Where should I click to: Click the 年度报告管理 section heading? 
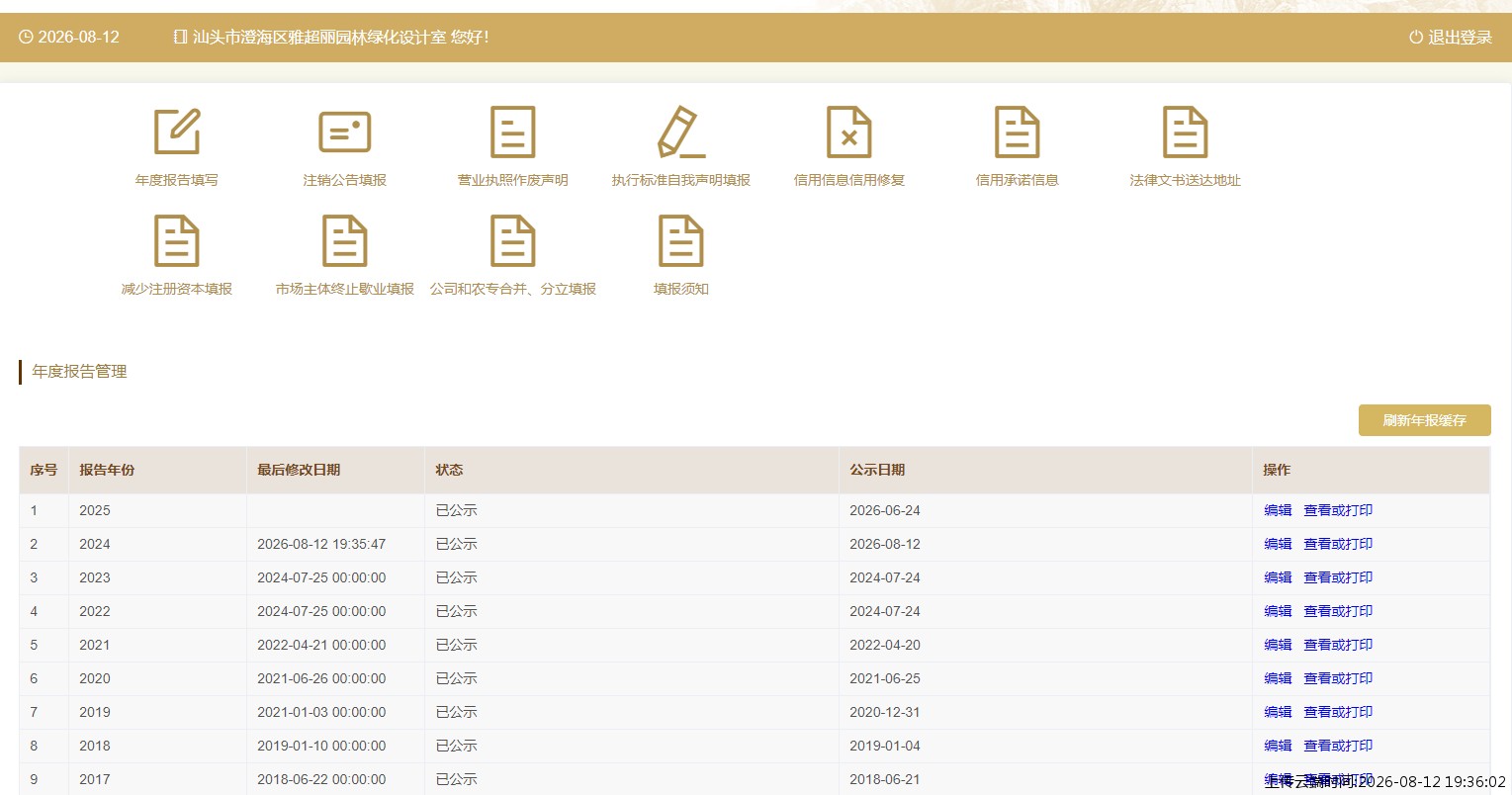(79, 372)
